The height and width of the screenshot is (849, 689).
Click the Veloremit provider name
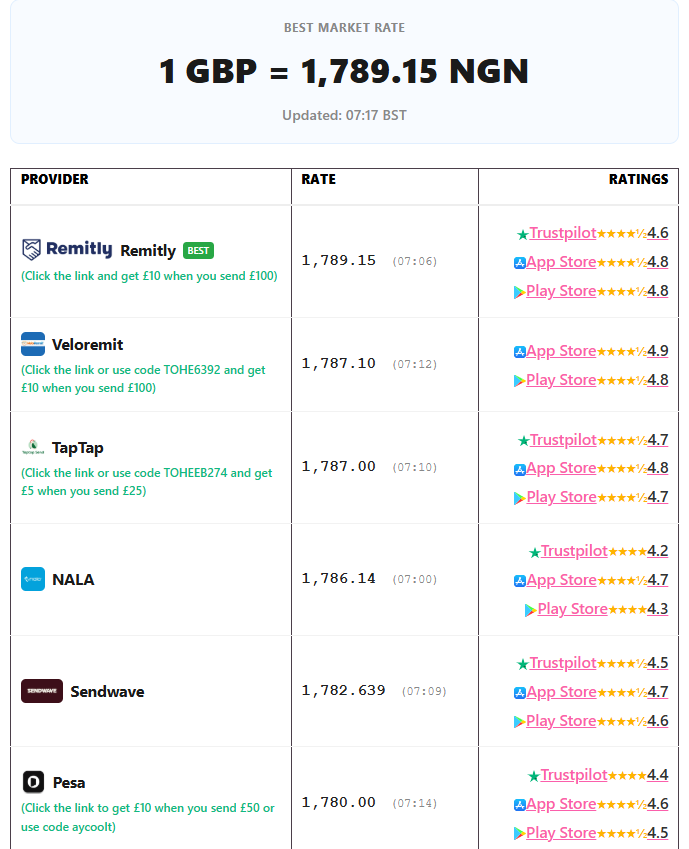(87, 344)
